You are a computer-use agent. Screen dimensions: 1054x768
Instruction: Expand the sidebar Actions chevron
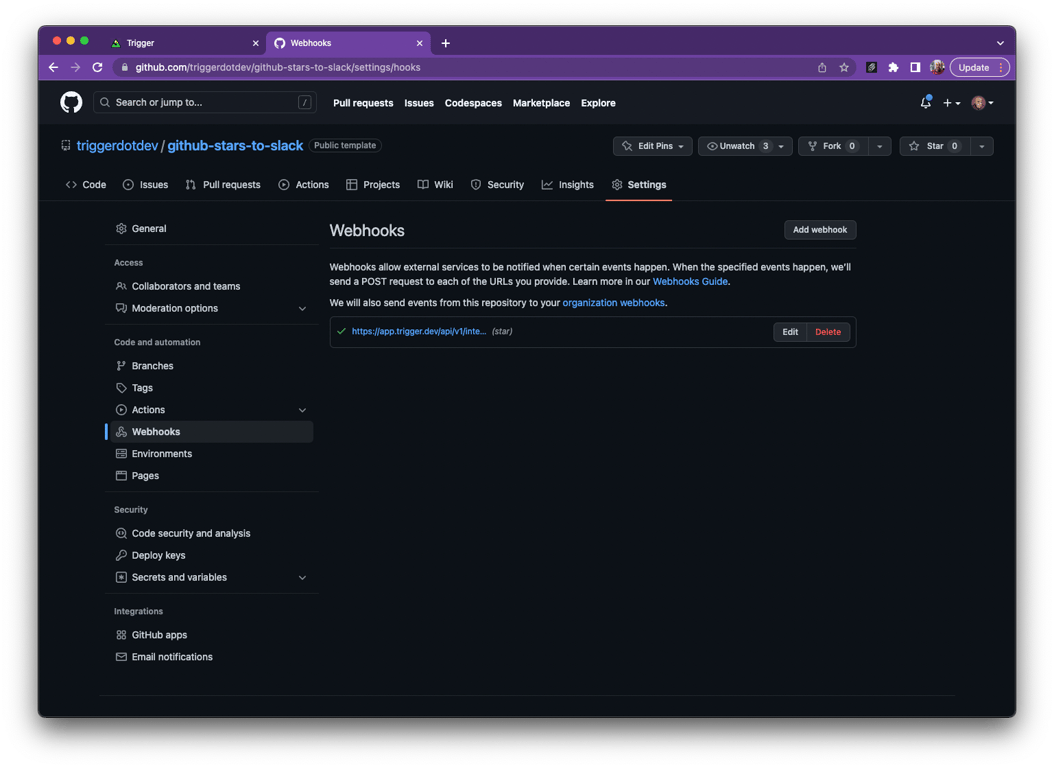click(x=302, y=410)
